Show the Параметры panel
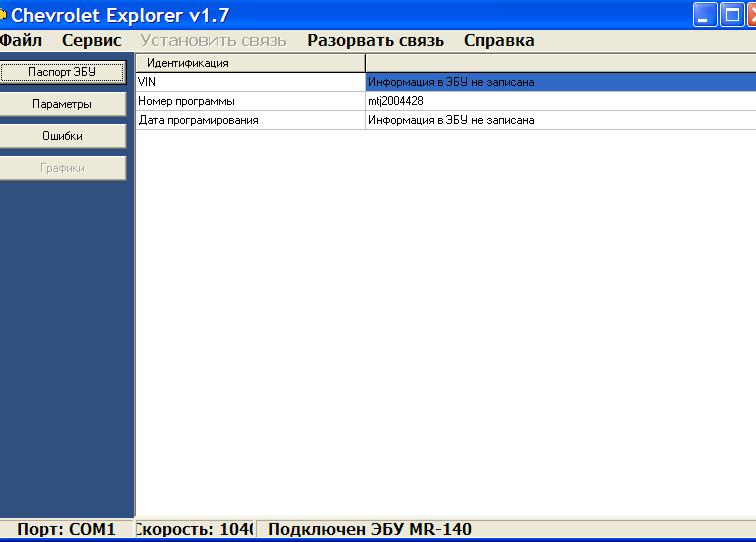Viewport: 756px width, 542px height. (x=62, y=104)
